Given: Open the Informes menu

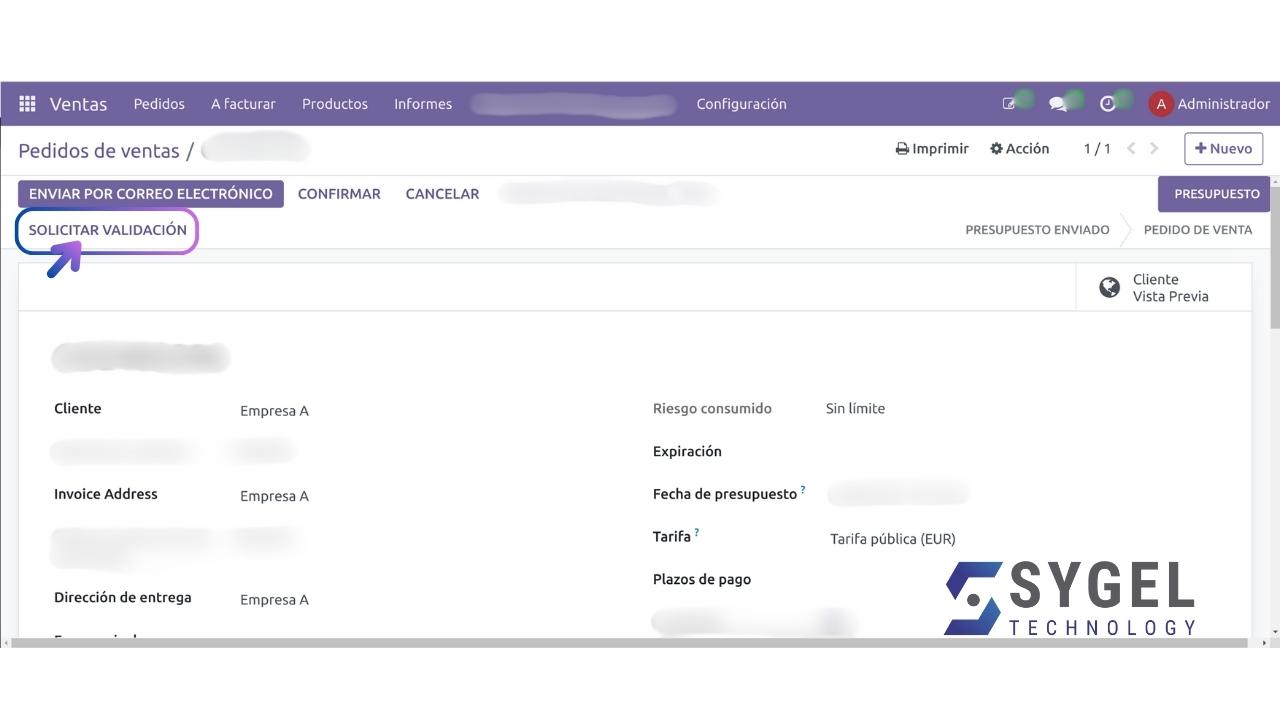Looking at the screenshot, I should tap(423, 104).
